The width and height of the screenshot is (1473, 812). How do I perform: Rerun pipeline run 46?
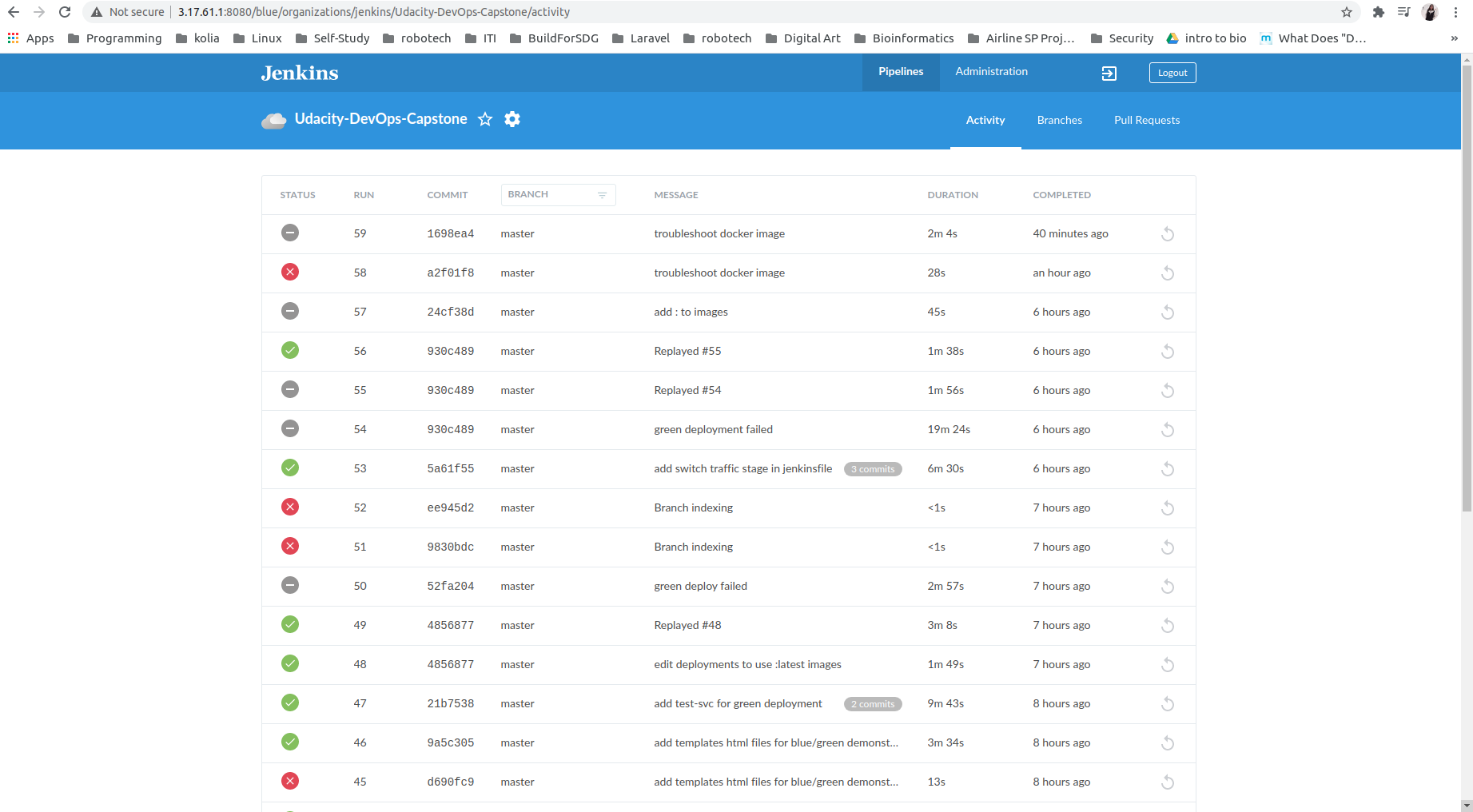point(1168,743)
